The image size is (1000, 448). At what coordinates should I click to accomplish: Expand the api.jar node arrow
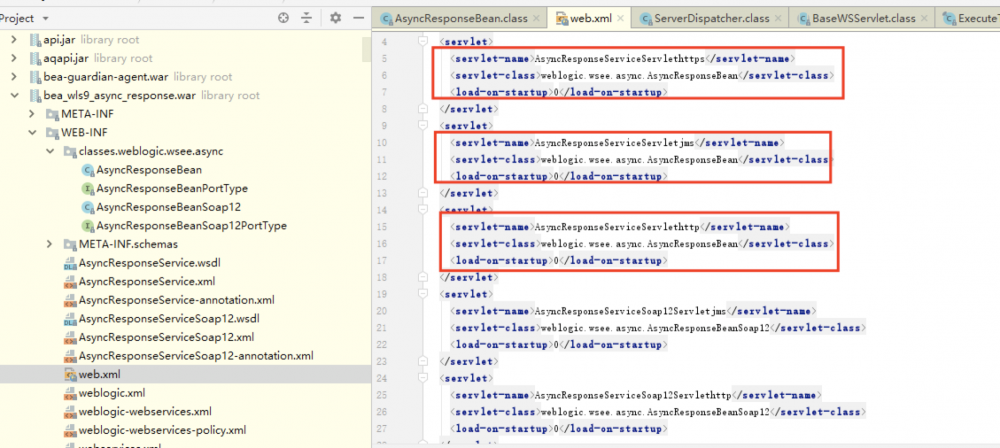[x=13, y=40]
